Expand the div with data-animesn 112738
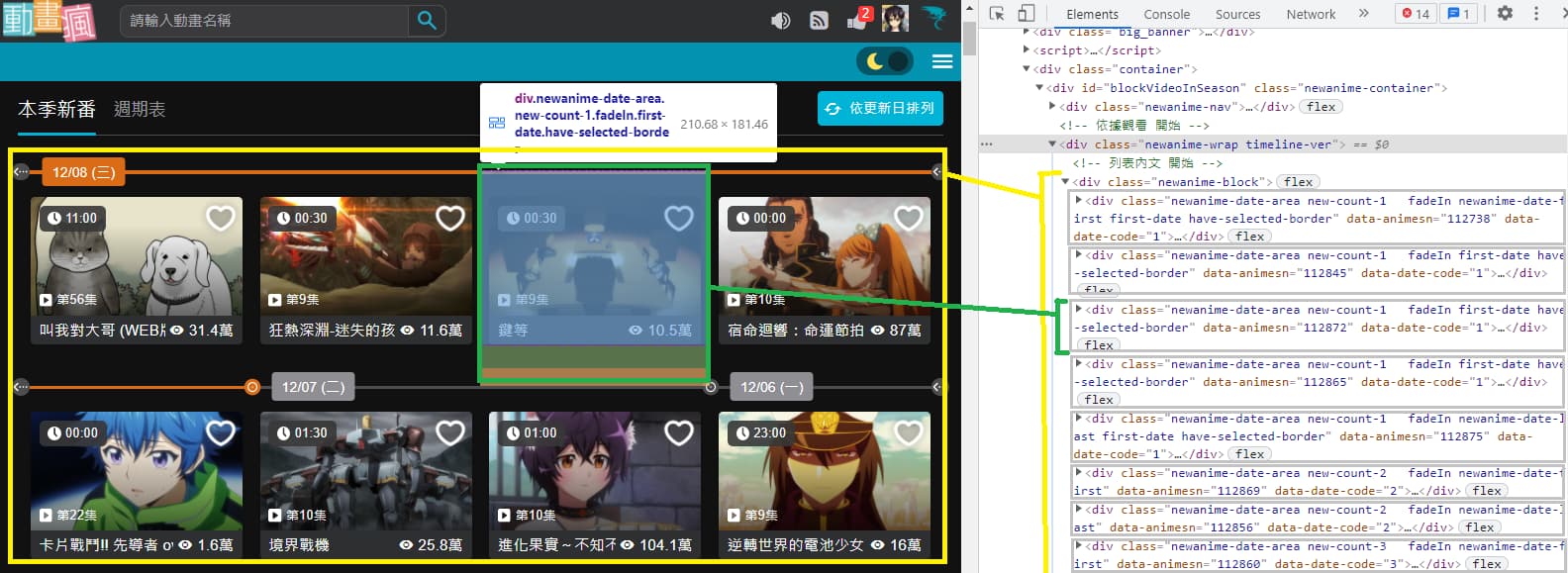Screen dimensions: 1568x573 [x=1079, y=201]
